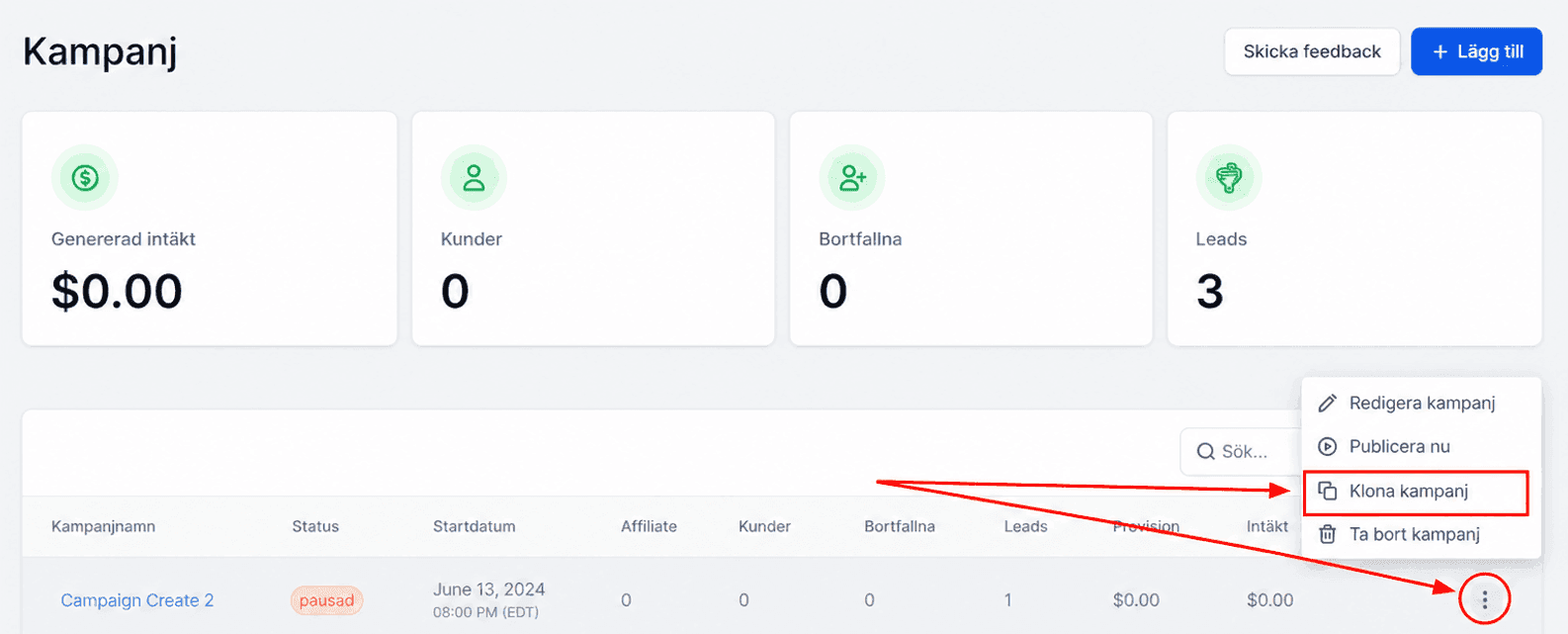
Task: Click the person icon above Kunder
Action: coord(475,178)
